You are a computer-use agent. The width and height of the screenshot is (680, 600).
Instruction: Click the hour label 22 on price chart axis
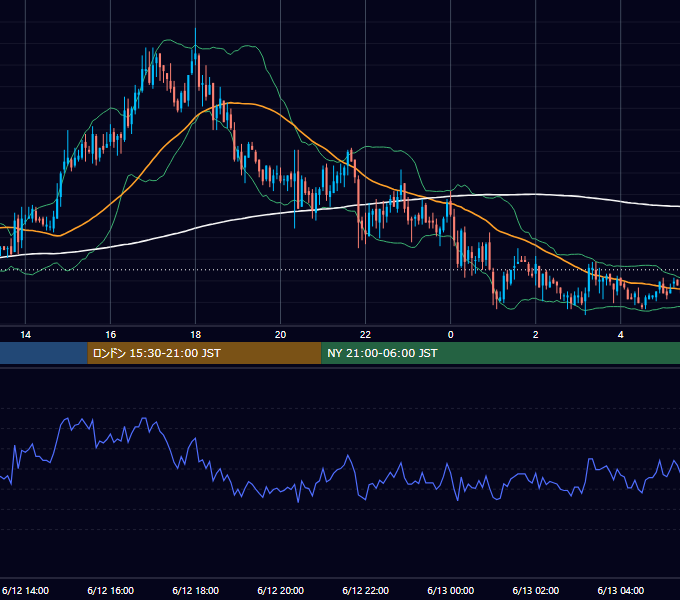point(366,335)
